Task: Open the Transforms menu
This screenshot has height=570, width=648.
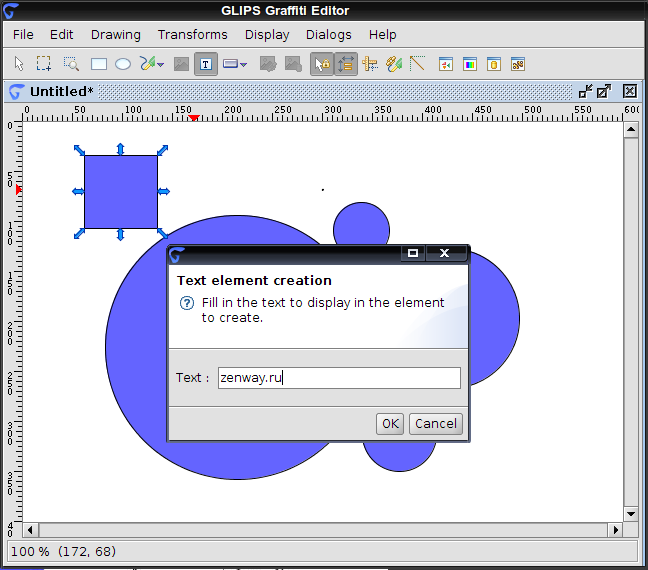Action: pyautogui.click(x=193, y=35)
